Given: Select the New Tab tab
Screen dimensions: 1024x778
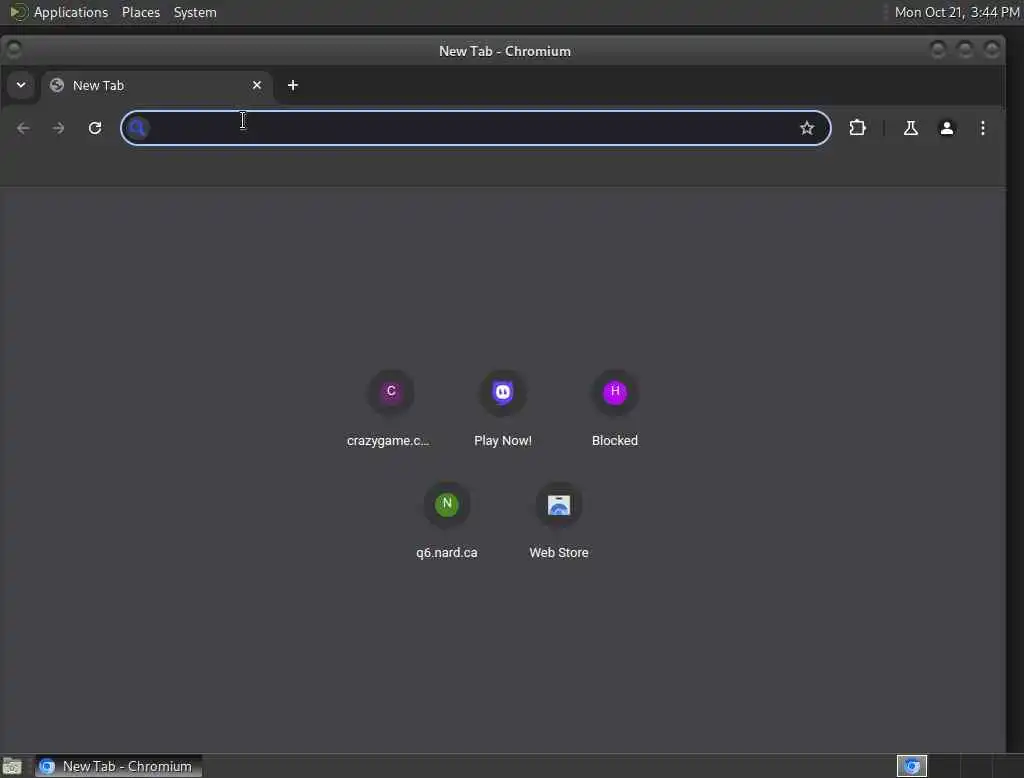Looking at the screenshot, I should [157, 86].
